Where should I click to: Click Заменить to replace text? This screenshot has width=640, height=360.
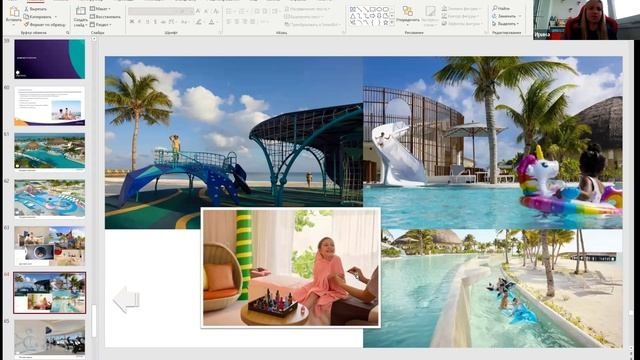(504, 16)
